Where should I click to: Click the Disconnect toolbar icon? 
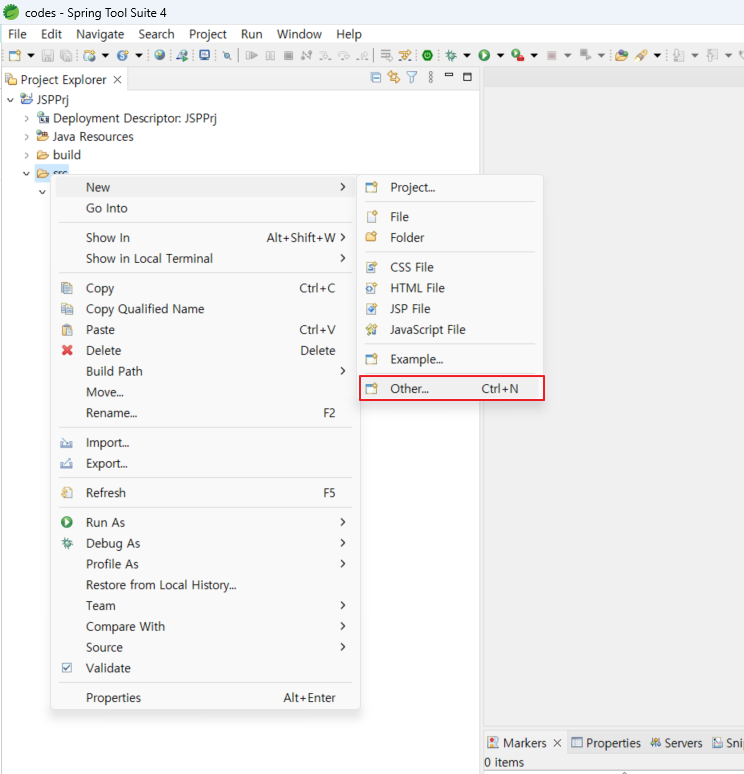click(307, 55)
